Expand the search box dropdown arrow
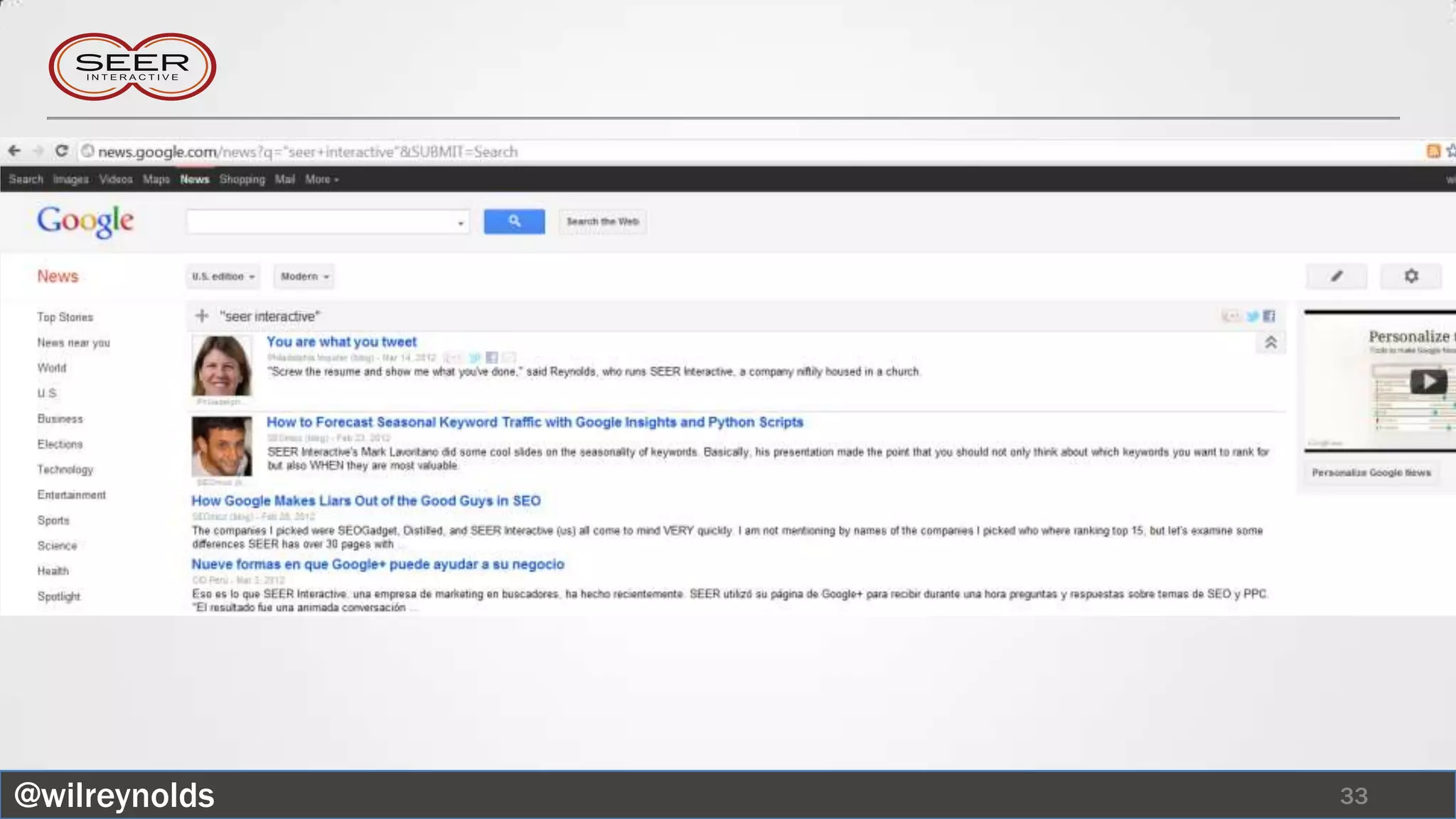 (461, 223)
